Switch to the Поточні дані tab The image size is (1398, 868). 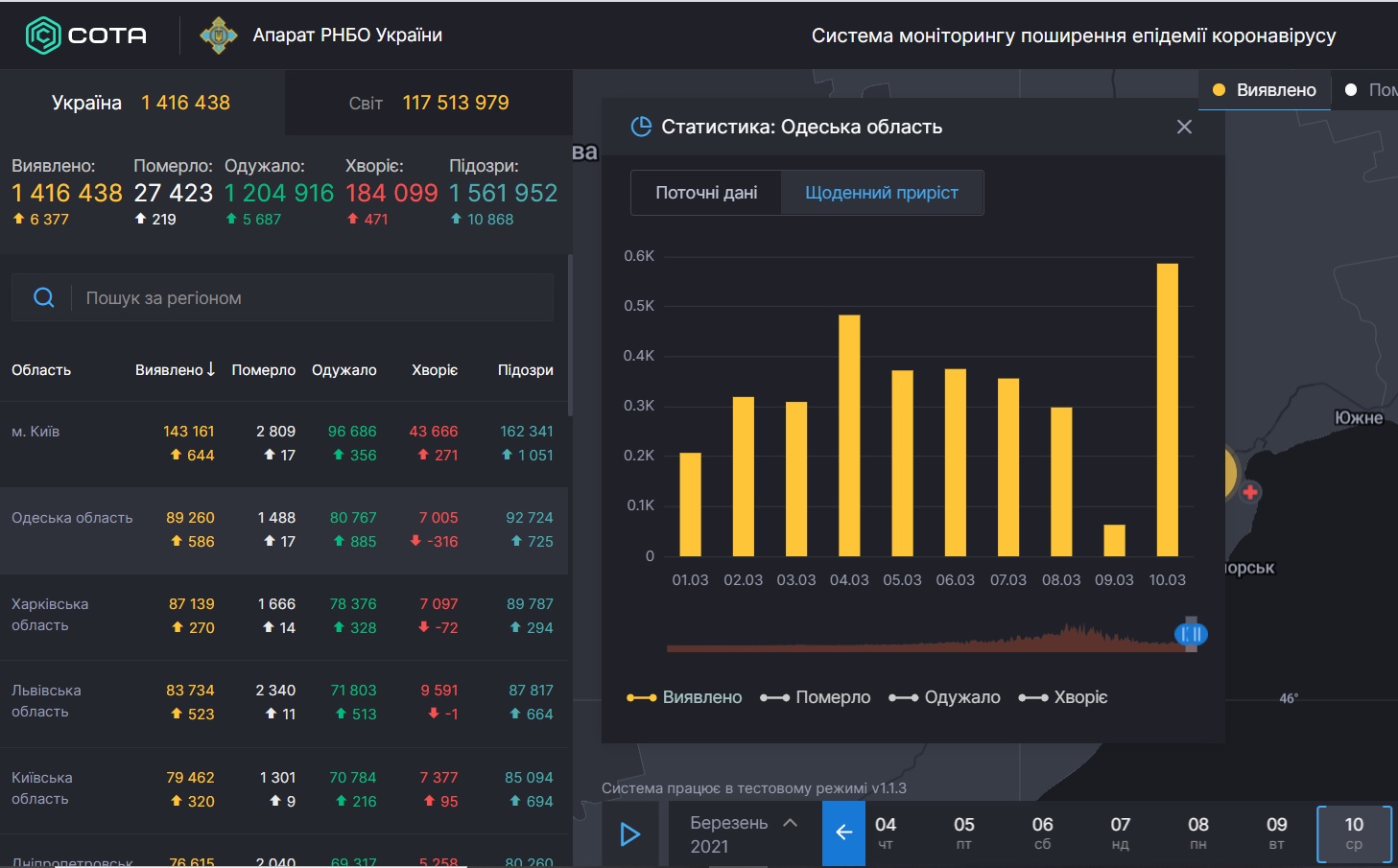706,193
